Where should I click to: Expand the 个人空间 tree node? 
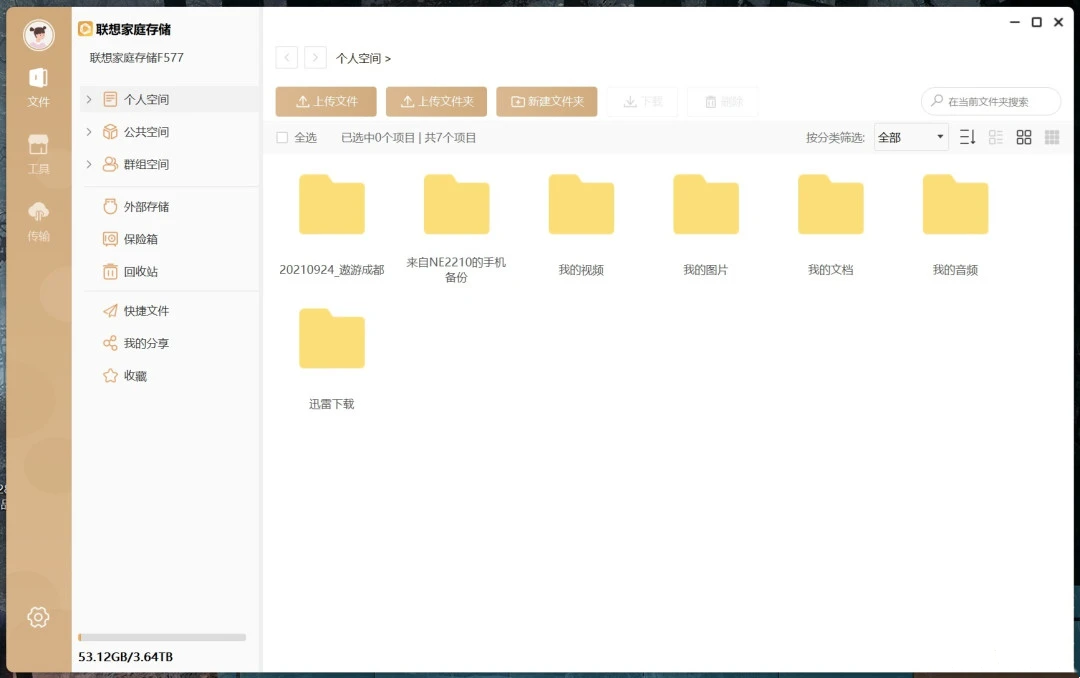pos(89,99)
